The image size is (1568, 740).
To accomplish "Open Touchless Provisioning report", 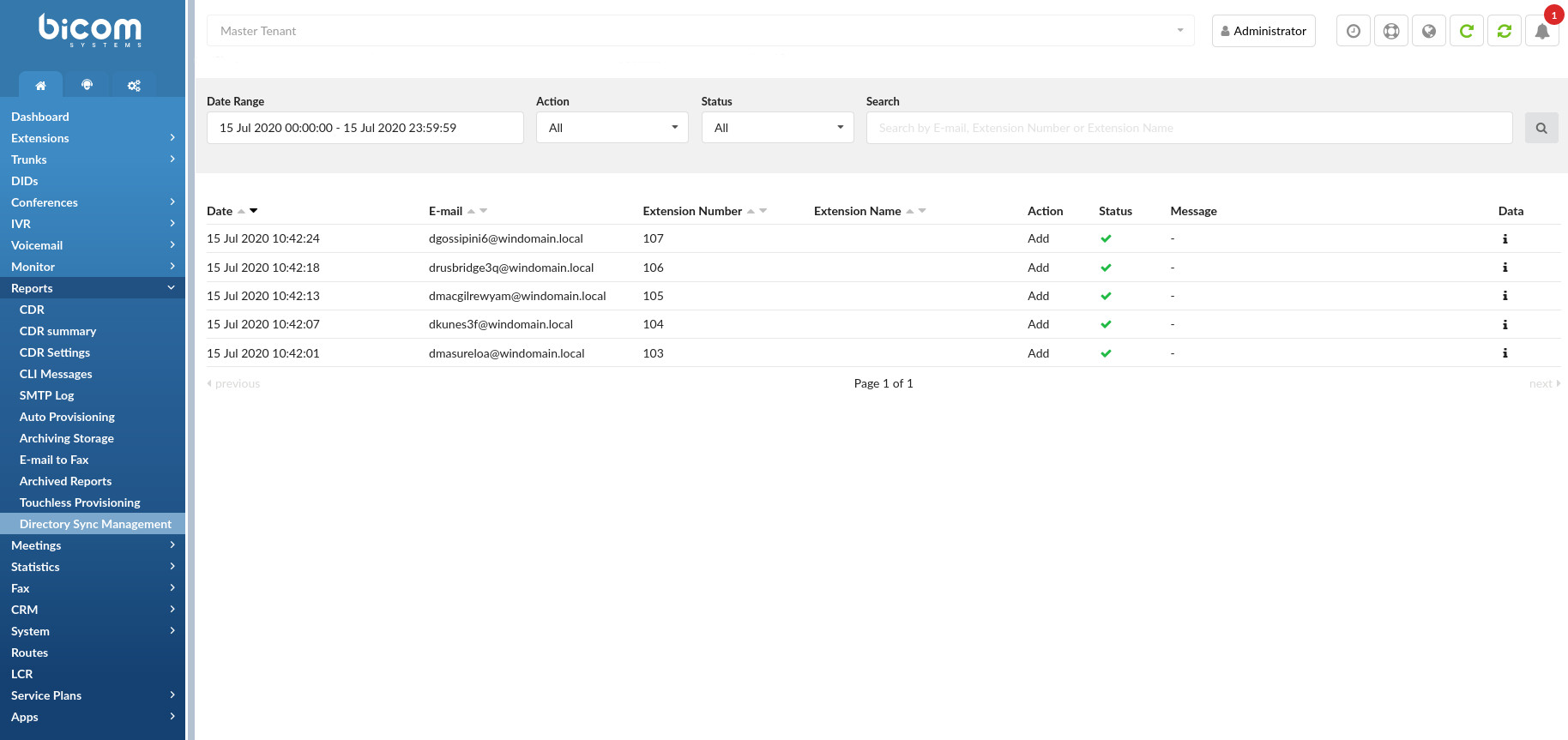I will point(93,502).
